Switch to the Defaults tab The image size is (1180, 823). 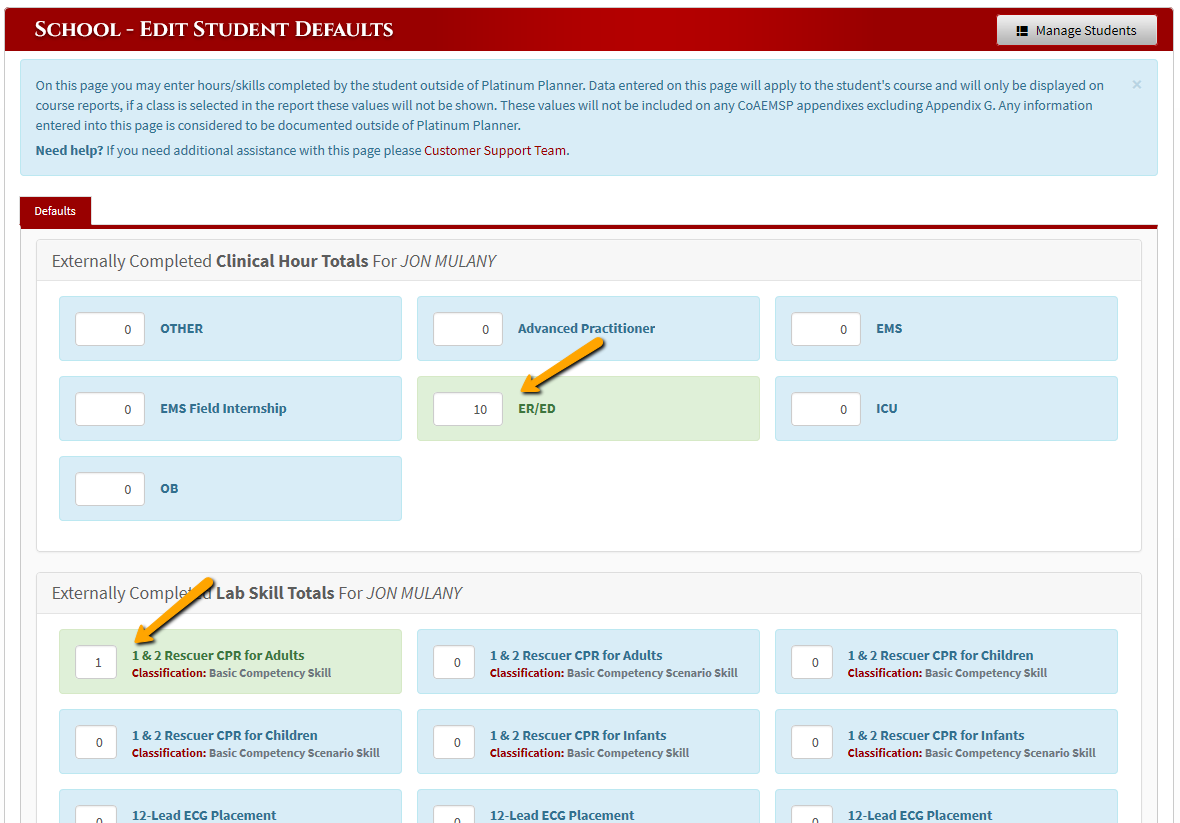tap(54, 211)
